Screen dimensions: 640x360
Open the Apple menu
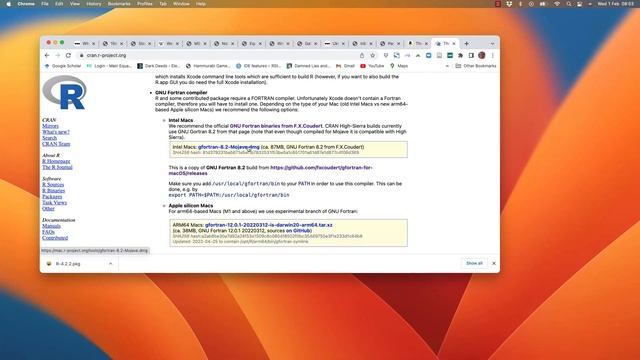coord(9,4)
